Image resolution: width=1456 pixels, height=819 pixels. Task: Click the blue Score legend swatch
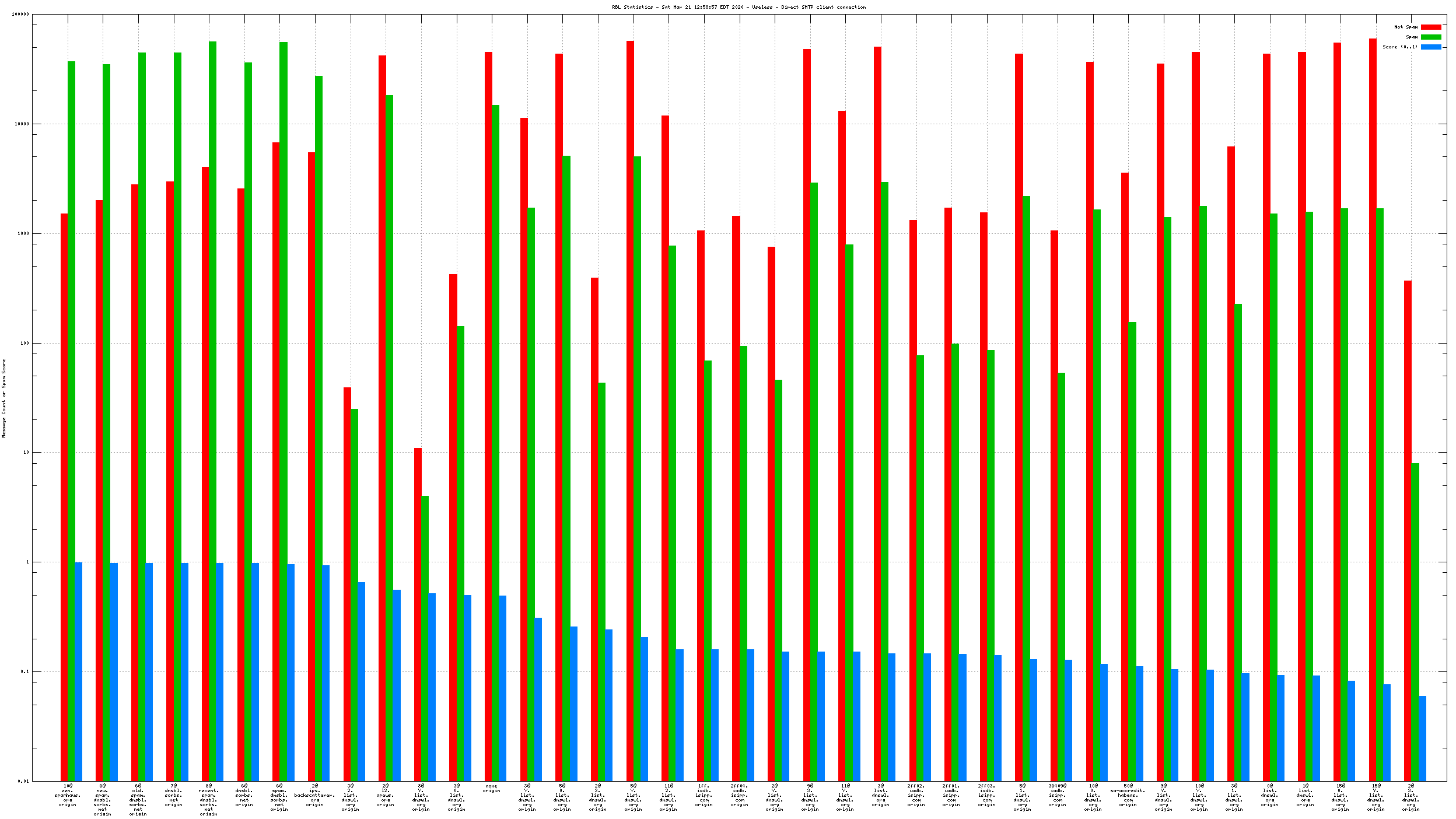[1430, 47]
